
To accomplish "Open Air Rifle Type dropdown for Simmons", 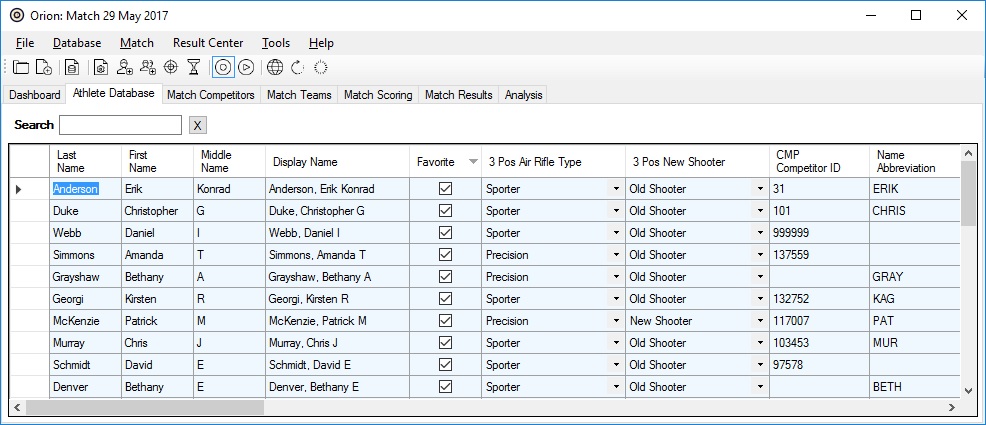I will pos(616,255).
